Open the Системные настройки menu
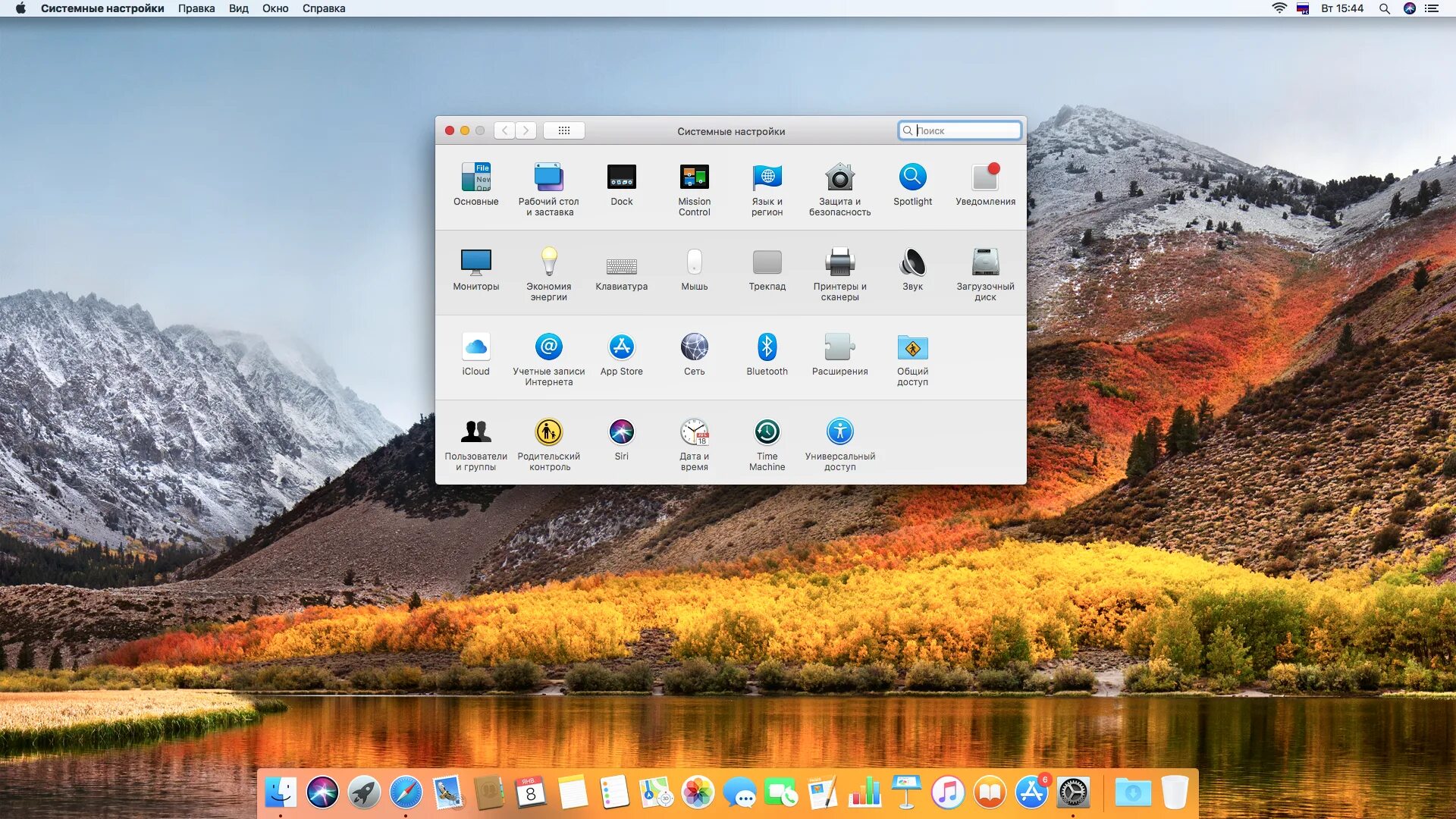The height and width of the screenshot is (819, 1456). tap(102, 8)
